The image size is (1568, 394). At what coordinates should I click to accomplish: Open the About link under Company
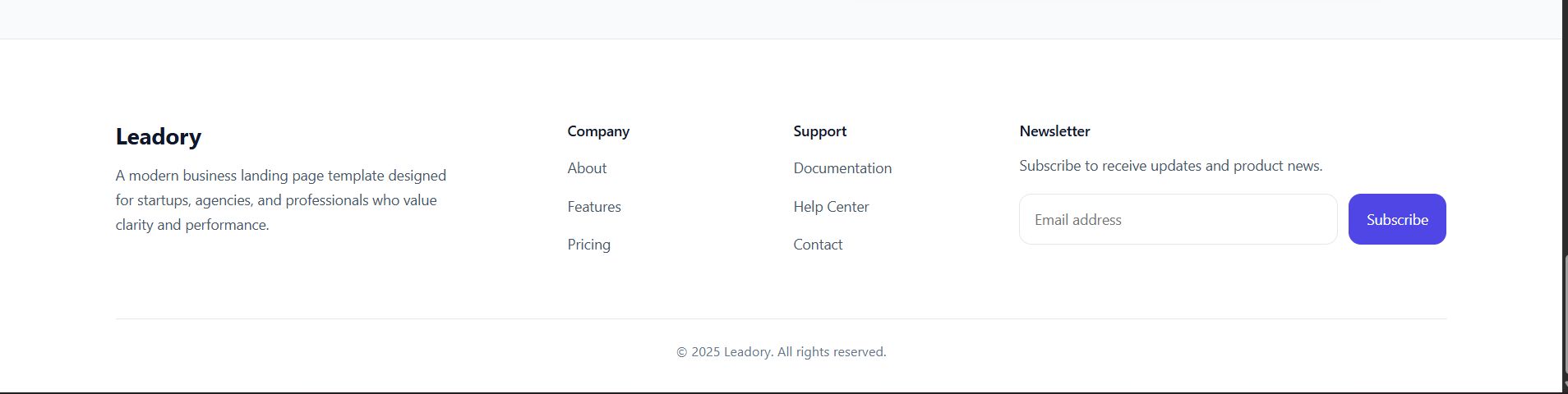587,168
